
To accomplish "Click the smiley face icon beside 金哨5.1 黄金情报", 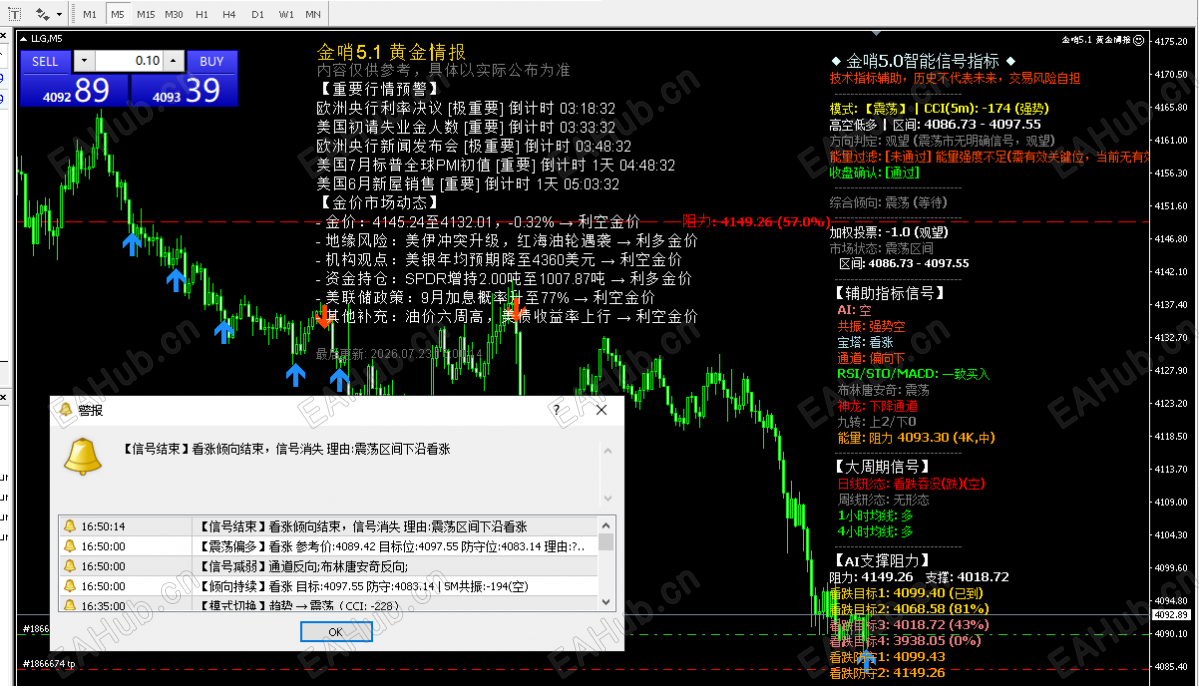I will click(1139, 40).
